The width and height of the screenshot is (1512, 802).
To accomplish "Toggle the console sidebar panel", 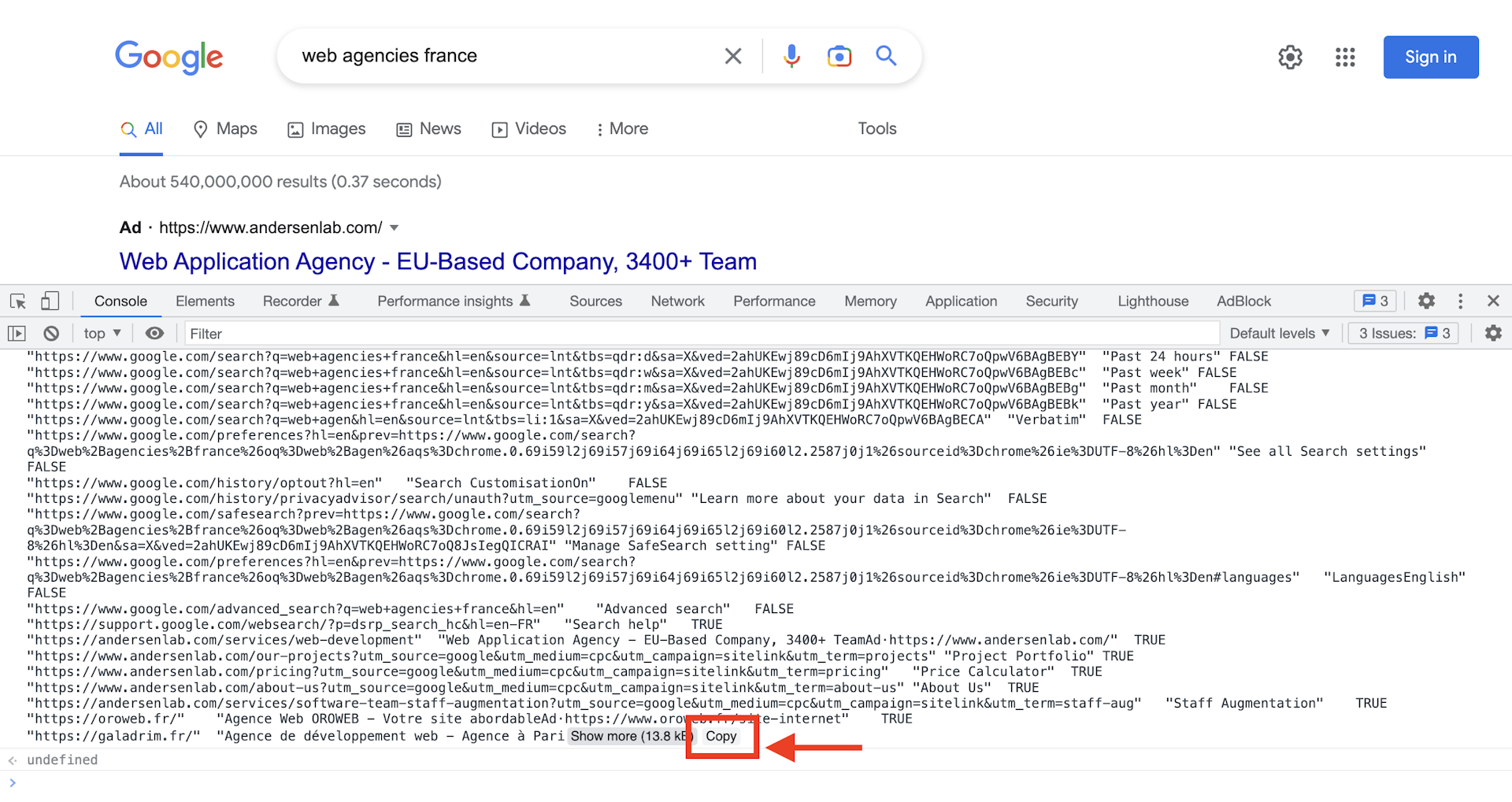I will pyautogui.click(x=17, y=333).
